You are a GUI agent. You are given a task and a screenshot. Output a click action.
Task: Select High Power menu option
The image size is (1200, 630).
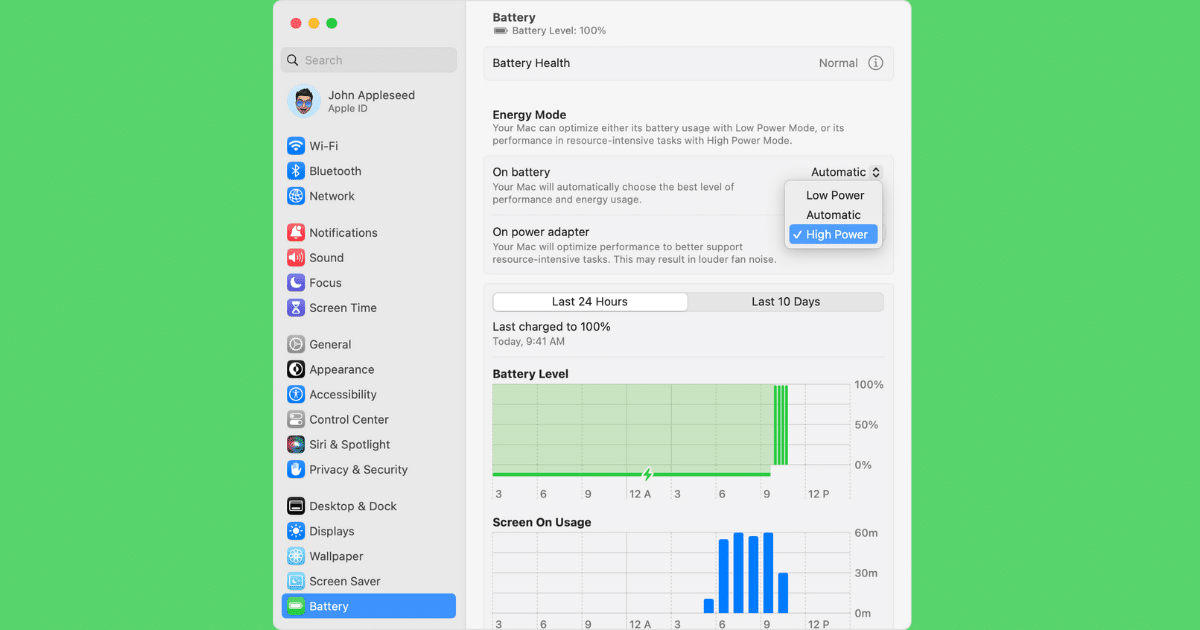(833, 234)
